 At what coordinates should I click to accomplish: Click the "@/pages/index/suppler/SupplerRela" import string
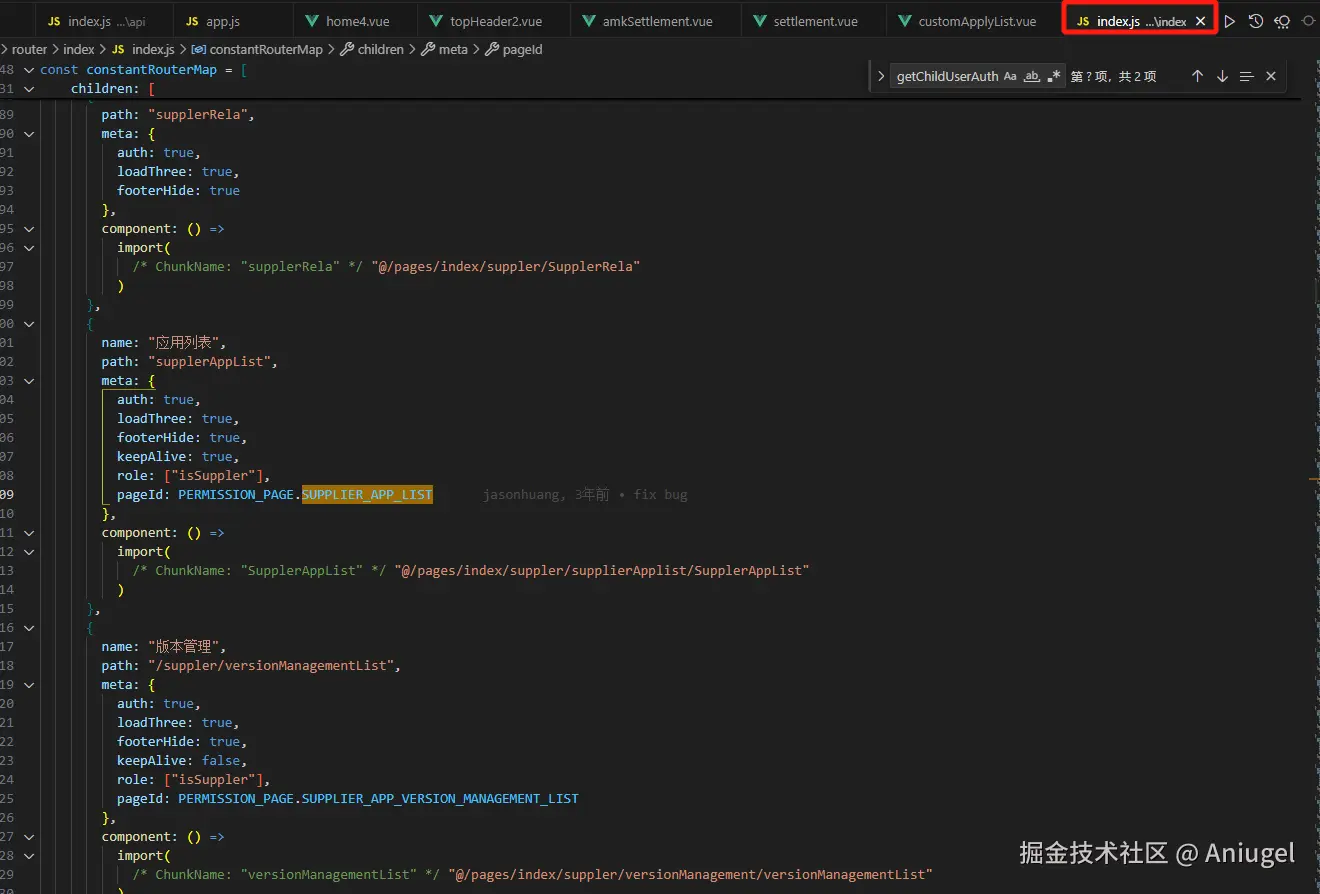click(x=505, y=266)
